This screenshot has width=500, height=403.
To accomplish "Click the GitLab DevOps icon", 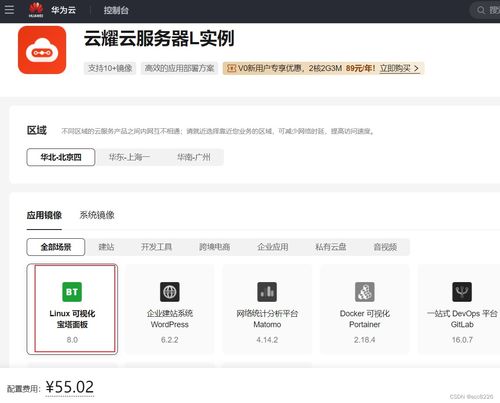I will tap(462, 292).
